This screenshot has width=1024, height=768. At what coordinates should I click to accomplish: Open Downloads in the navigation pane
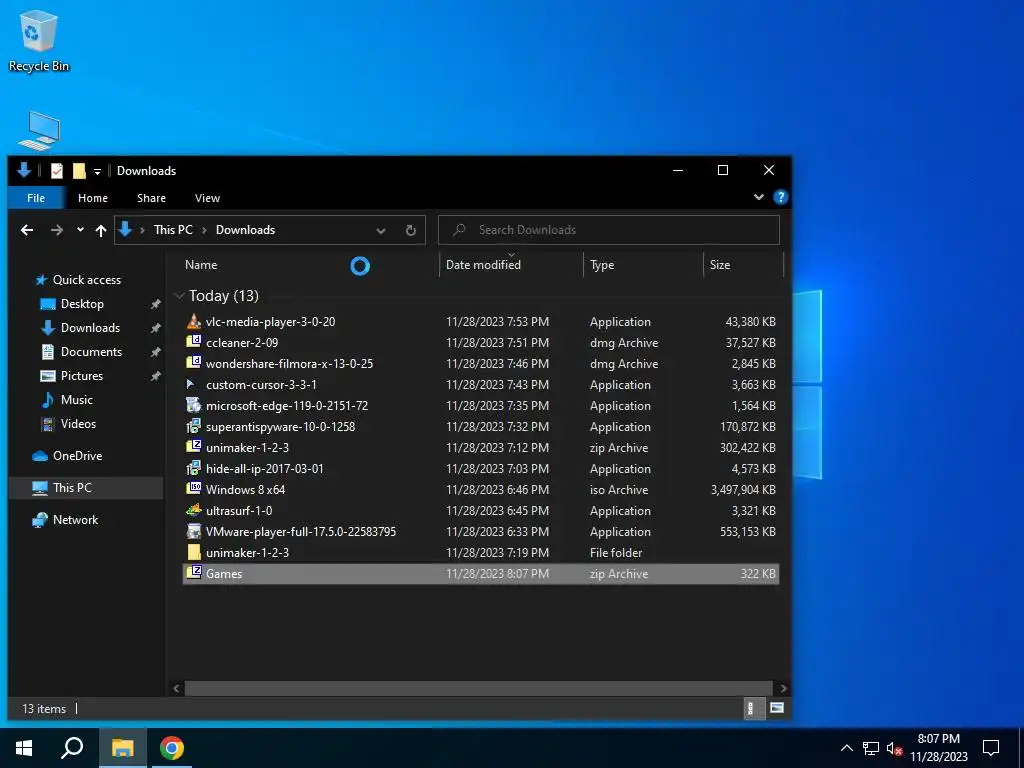(90, 328)
